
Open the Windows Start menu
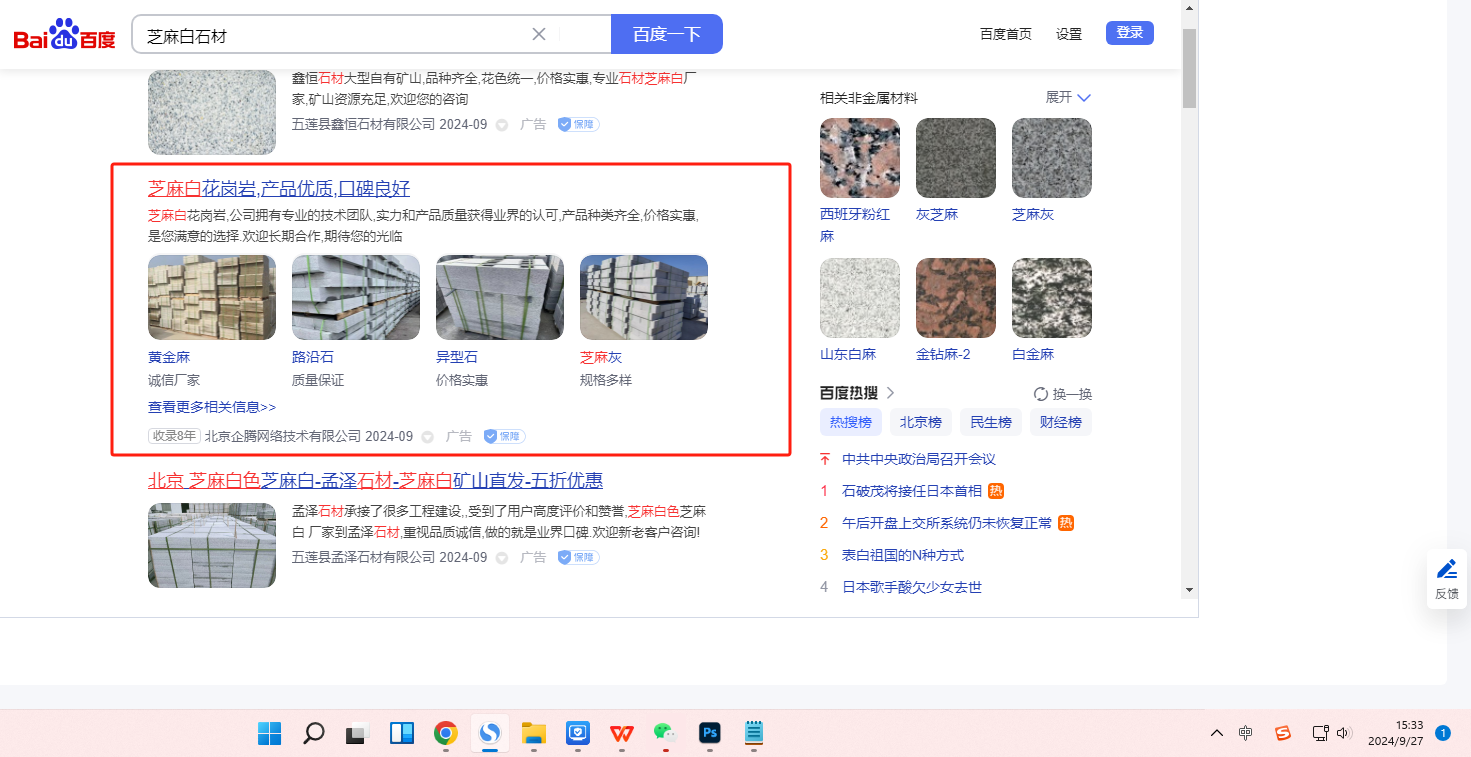(x=269, y=733)
